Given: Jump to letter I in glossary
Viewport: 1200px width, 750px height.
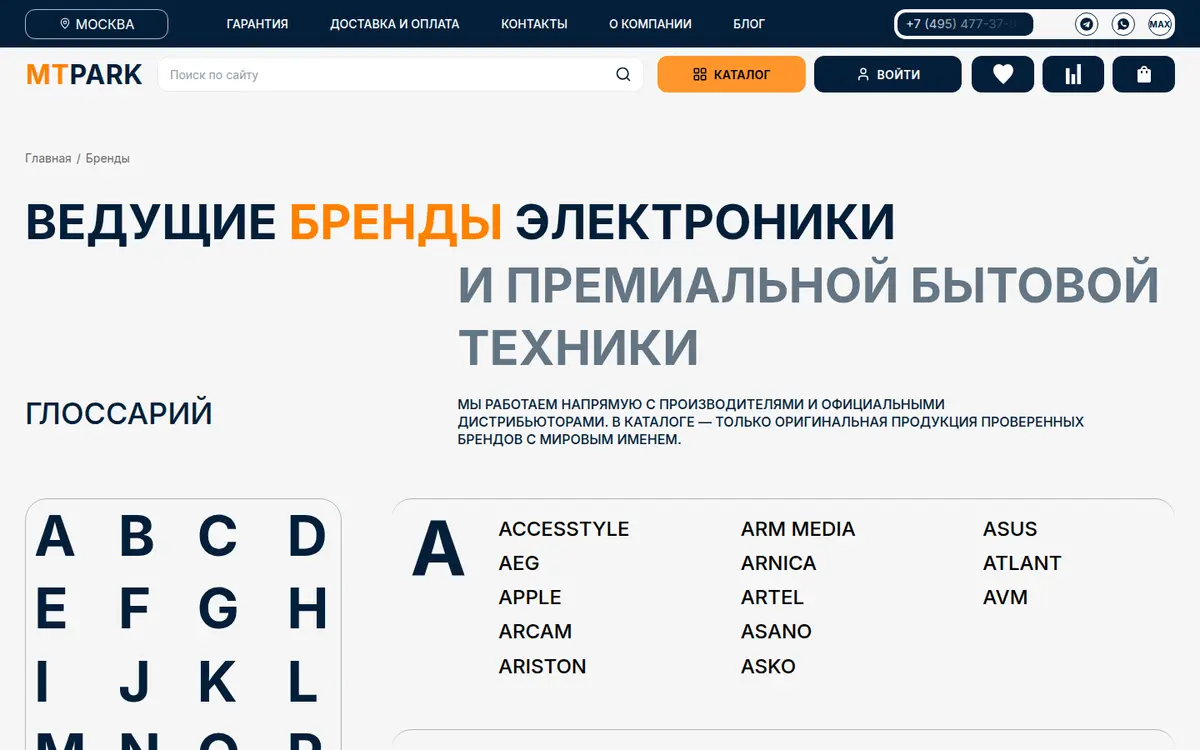Looking at the screenshot, I should pos(42,681).
